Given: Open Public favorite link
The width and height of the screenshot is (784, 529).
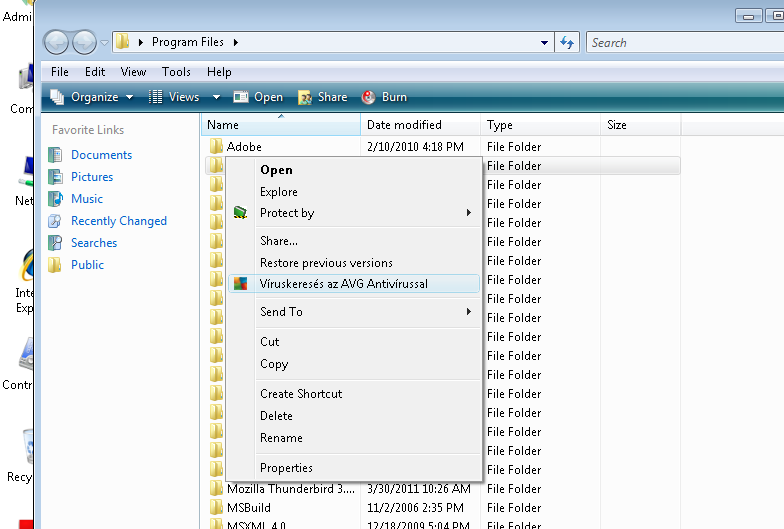Looking at the screenshot, I should pyautogui.click(x=88, y=265).
